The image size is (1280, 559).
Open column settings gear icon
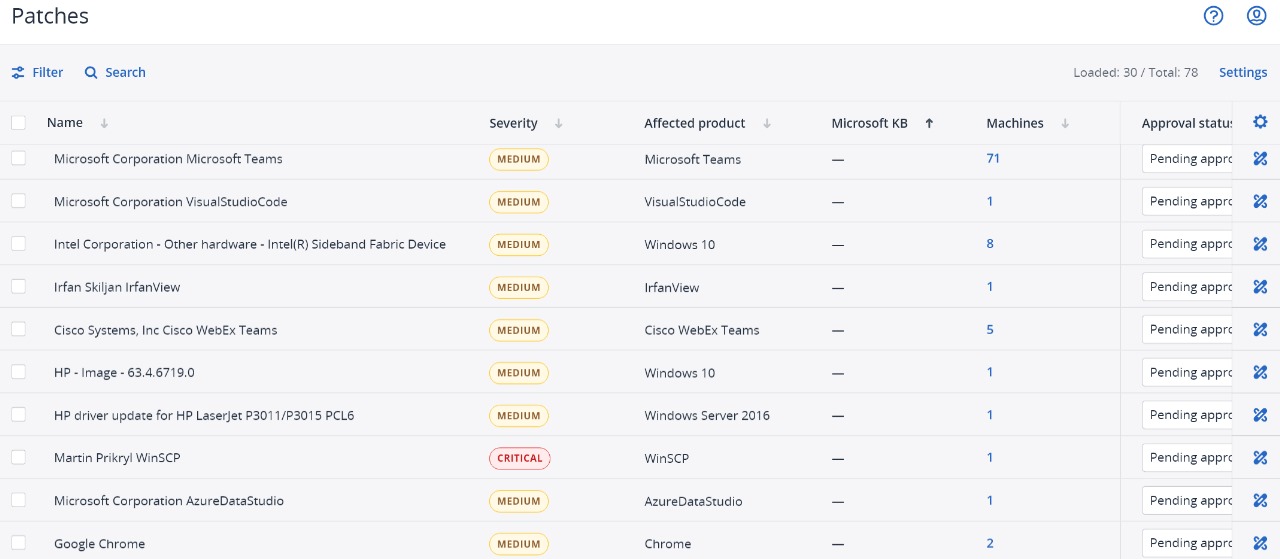(x=1260, y=122)
